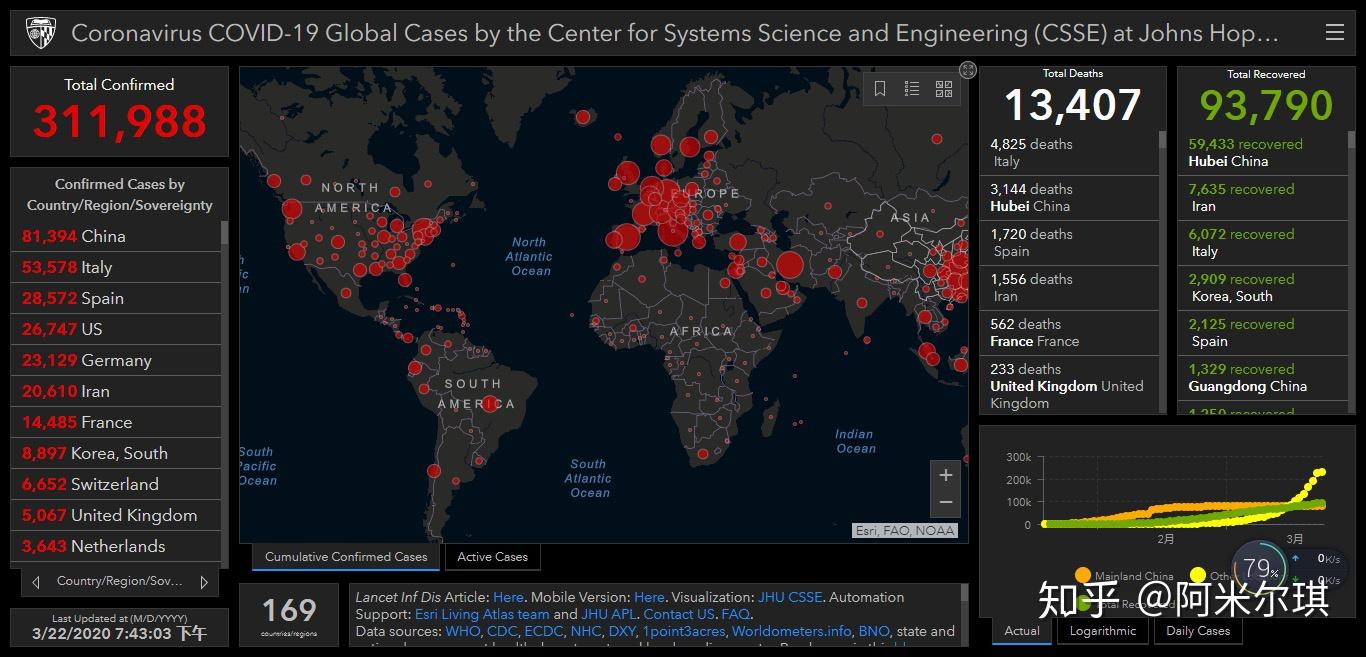Visit the JHU APL link
1366x657 pixels.
(x=609, y=614)
